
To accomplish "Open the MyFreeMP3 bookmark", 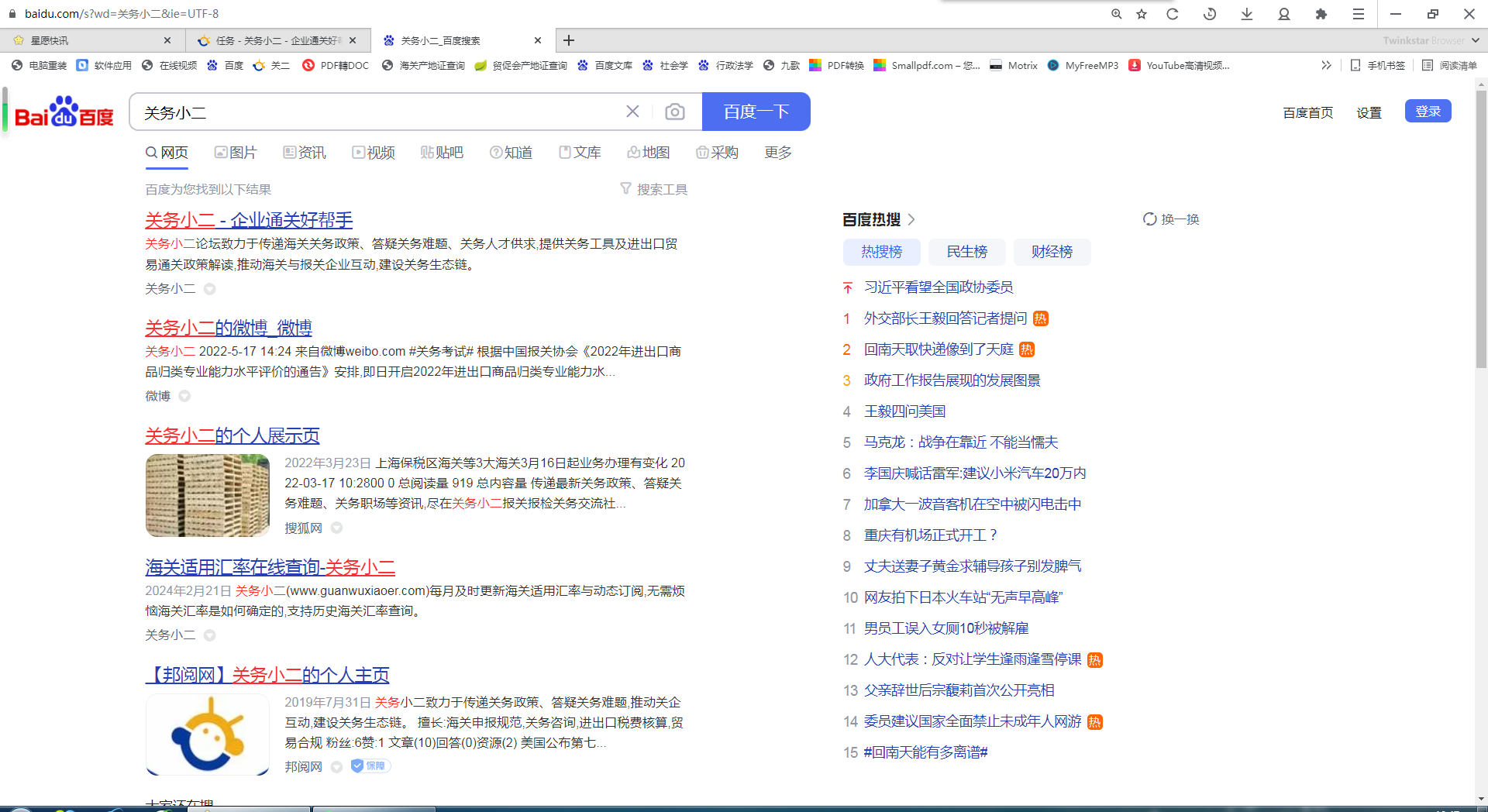I will click(x=1083, y=65).
